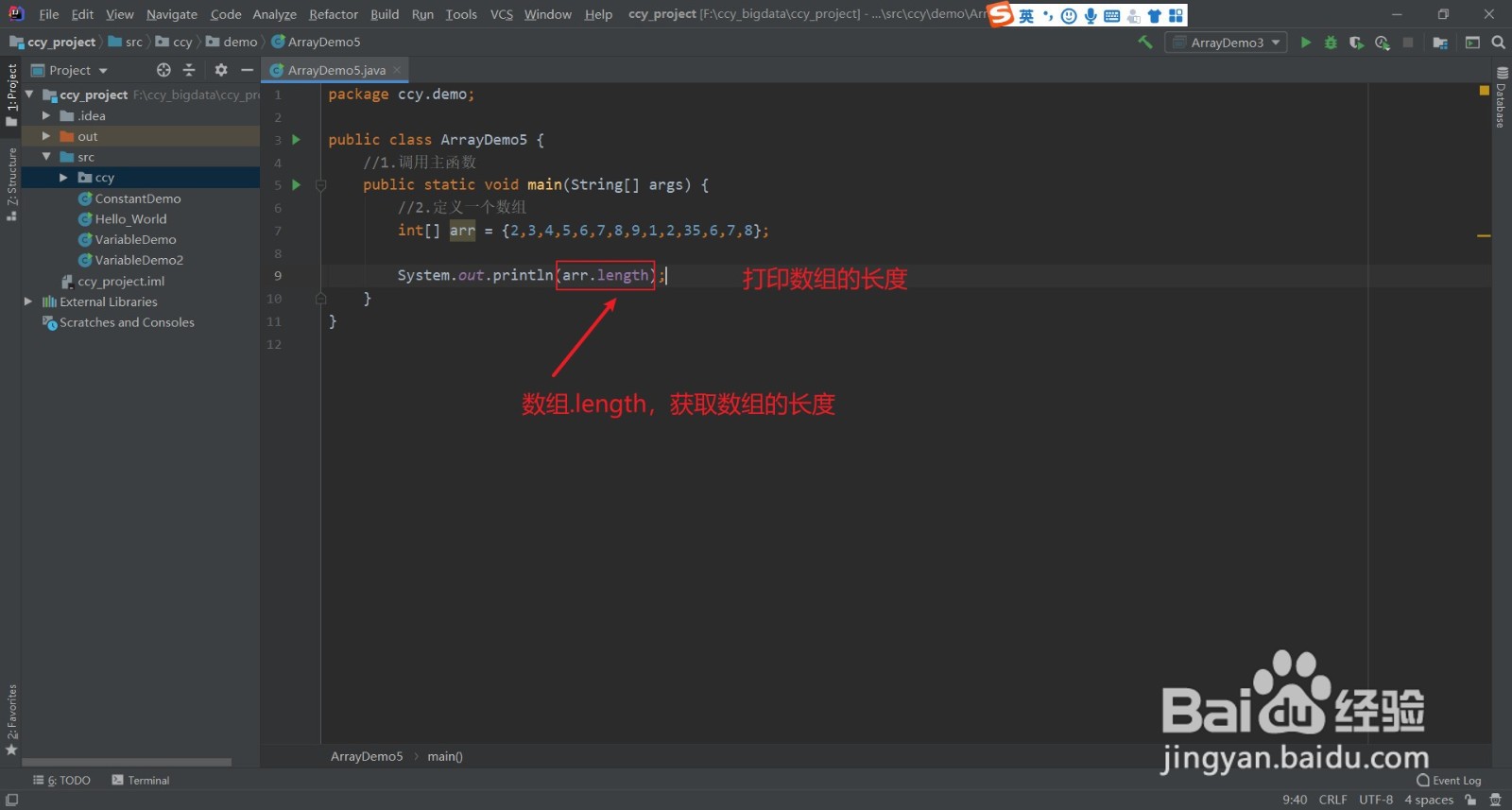Open the Navigate menu
Screen dimensions: 1512x810
point(172,14)
